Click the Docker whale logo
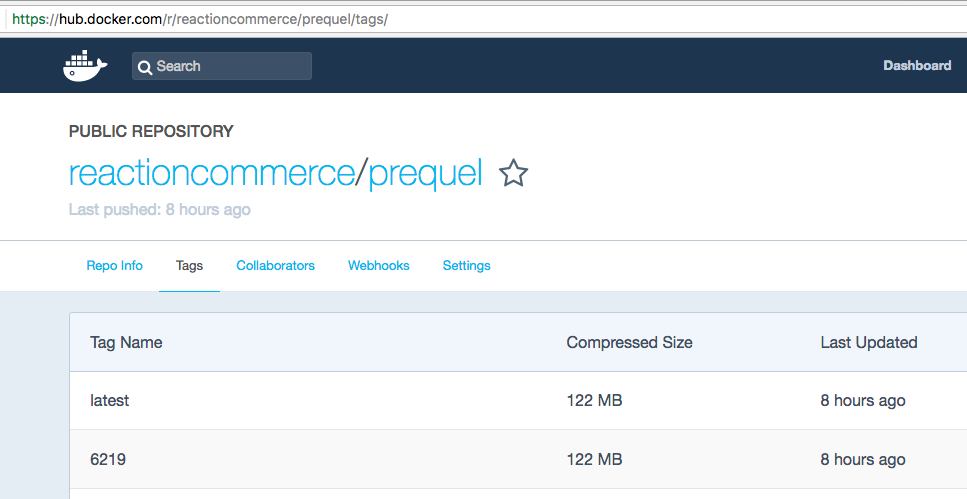The image size is (967, 499). pyautogui.click(x=85, y=65)
